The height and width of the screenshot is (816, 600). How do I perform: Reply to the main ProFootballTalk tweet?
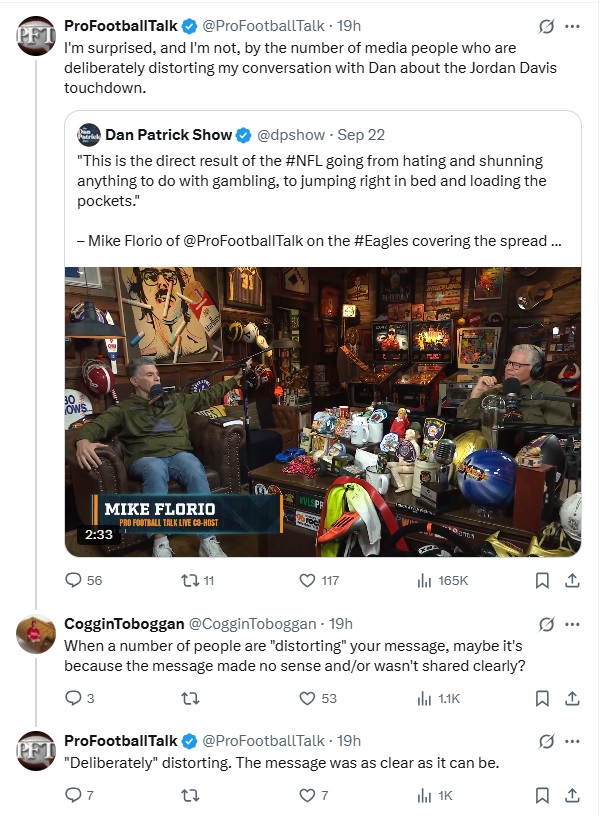pos(72,580)
